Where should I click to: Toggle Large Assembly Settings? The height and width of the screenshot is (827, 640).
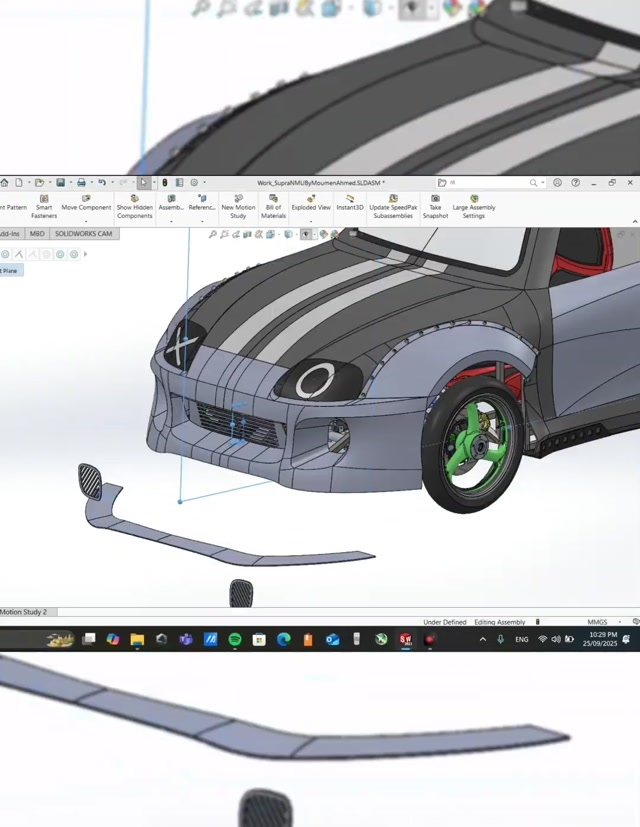coord(474,206)
